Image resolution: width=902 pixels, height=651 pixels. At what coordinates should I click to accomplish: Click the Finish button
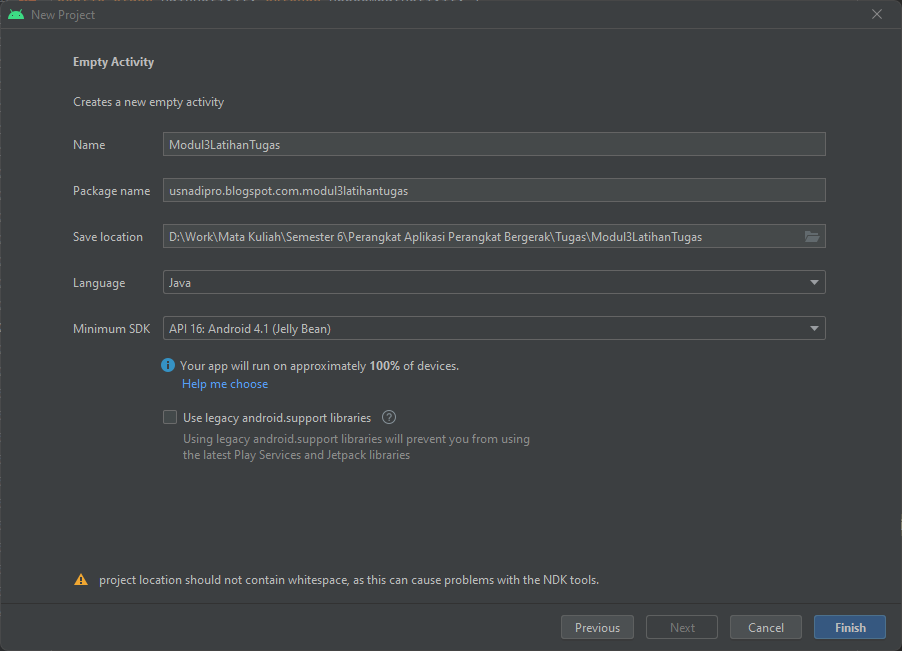point(850,627)
